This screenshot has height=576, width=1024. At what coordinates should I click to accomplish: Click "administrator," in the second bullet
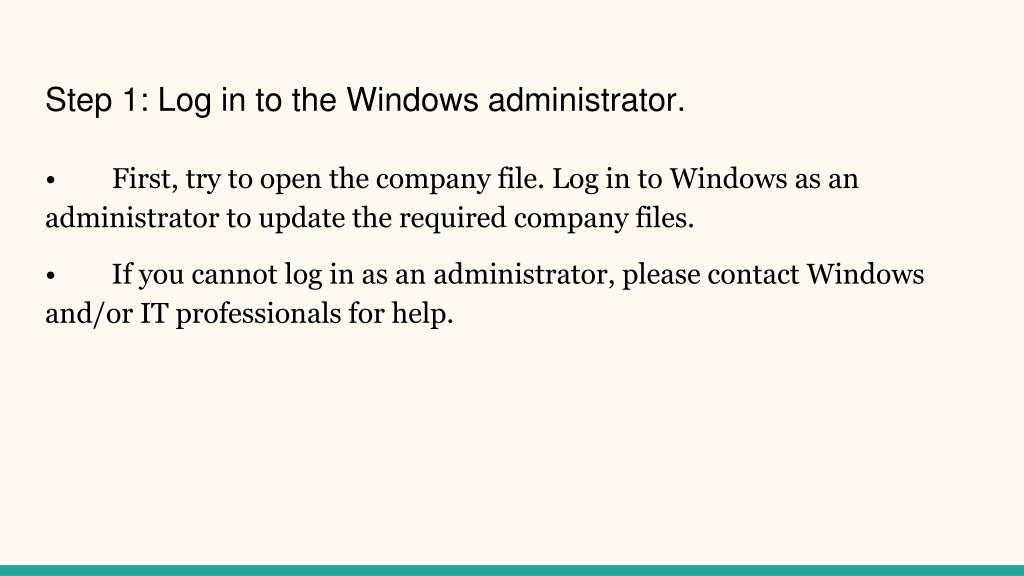524,275
